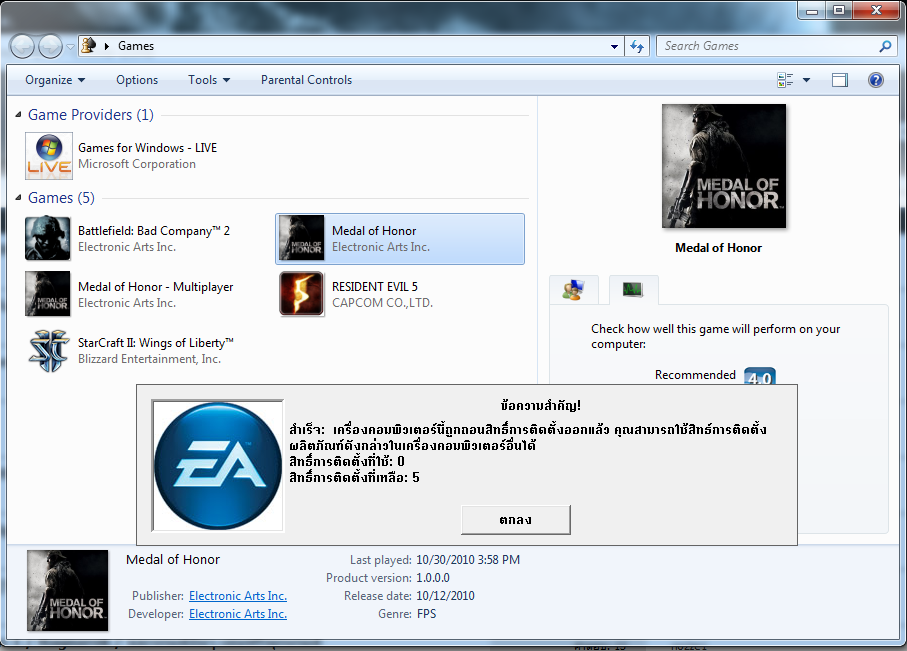Open Games for Windows - LIVE icon
The height and width of the screenshot is (651, 907).
(x=48, y=156)
